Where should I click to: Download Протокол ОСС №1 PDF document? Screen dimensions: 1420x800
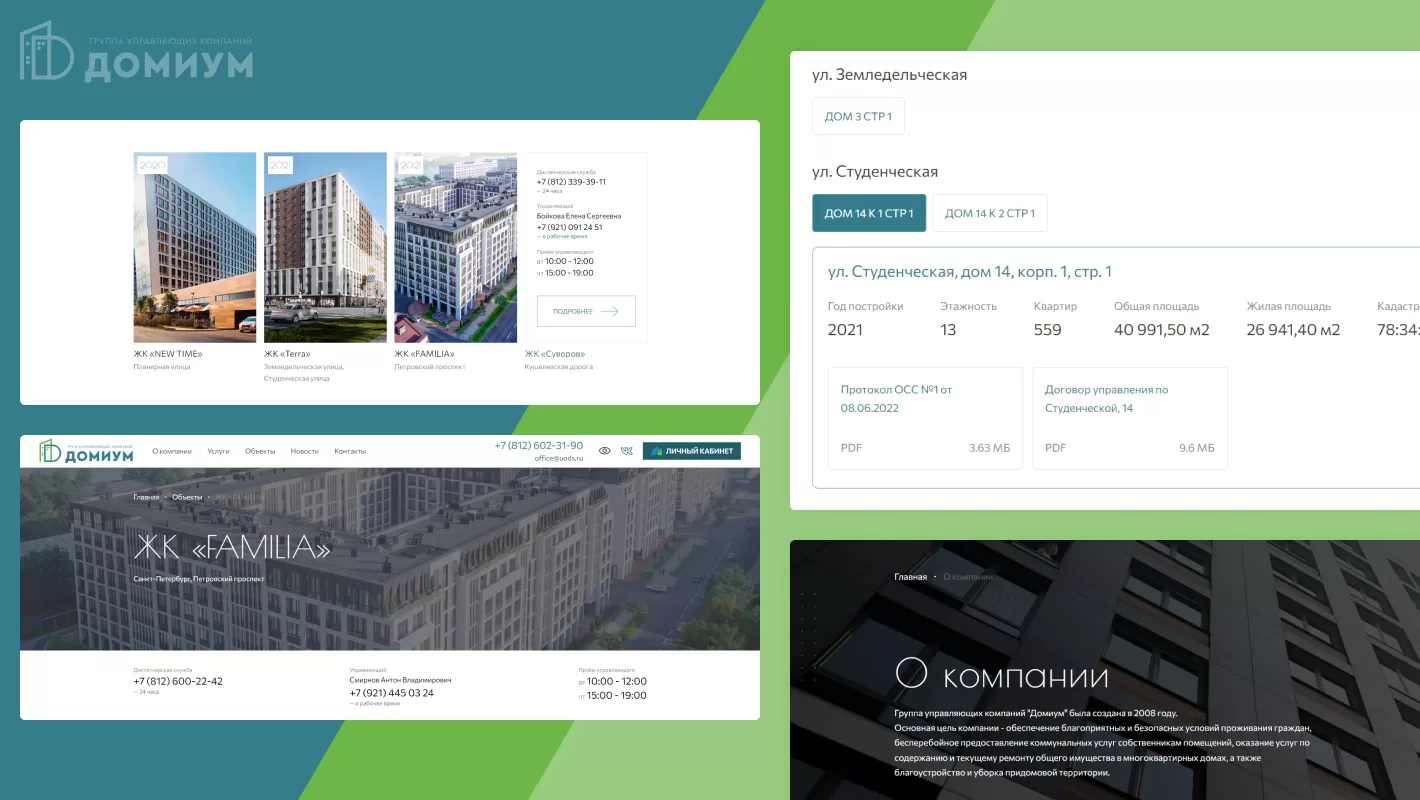point(925,417)
